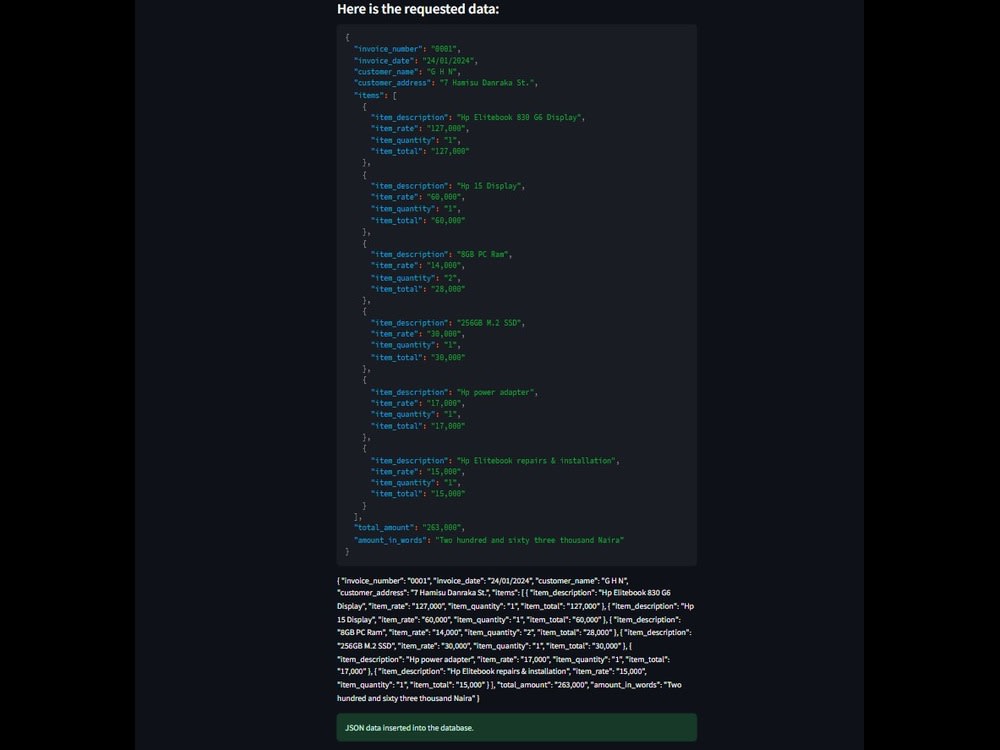Select the "item_description": "8GB PC Ram" code line
This screenshot has height=750, width=1000.
(441, 254)
